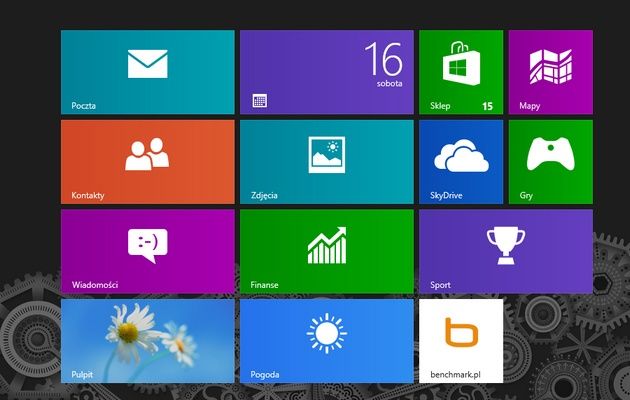Image resolution: width=630 pixels, height=400 pixels.
Task: Launch the SkyDrive cloud icon
Action: click(x=461, y=155)
